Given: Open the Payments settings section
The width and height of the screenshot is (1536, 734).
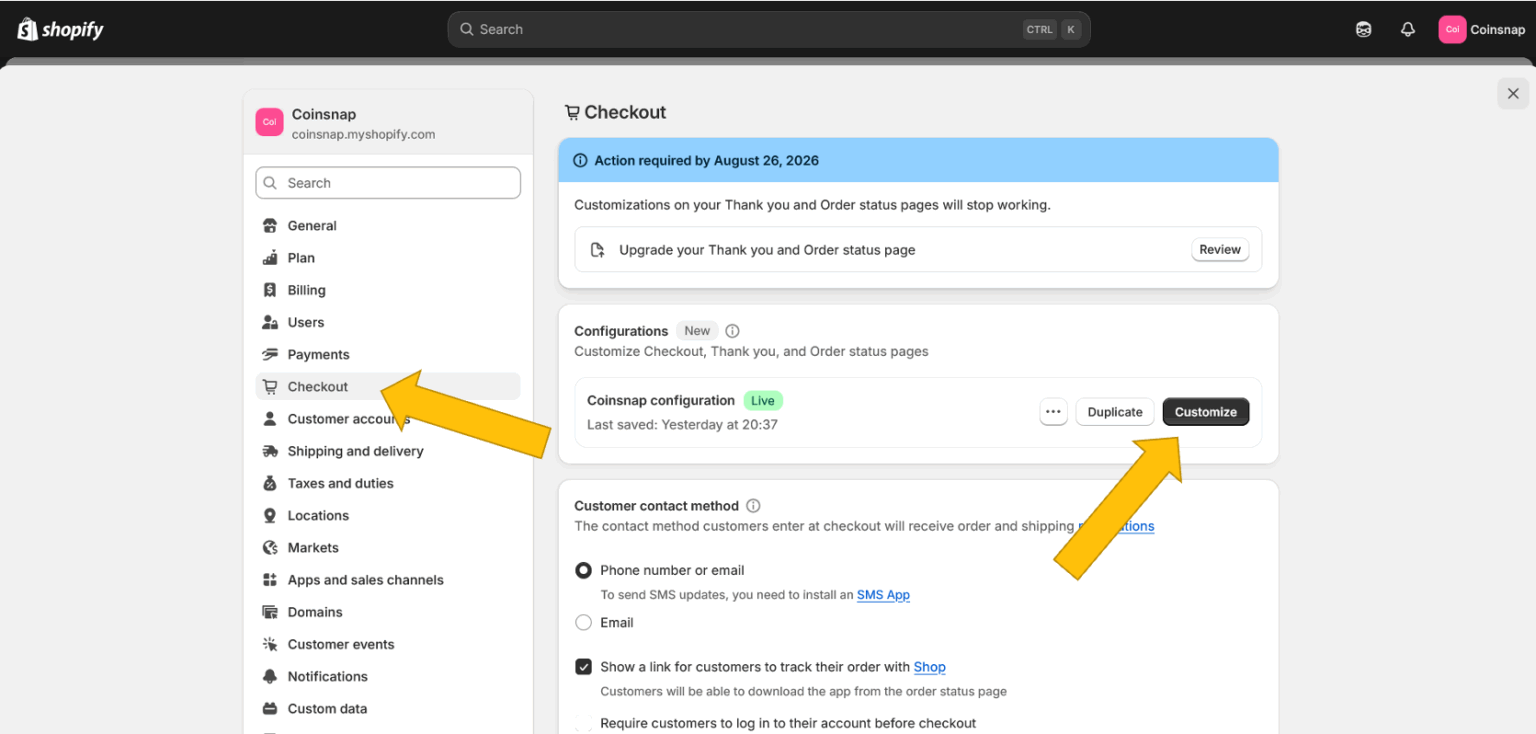Looking at the screenshot, I should coord(318,354).
